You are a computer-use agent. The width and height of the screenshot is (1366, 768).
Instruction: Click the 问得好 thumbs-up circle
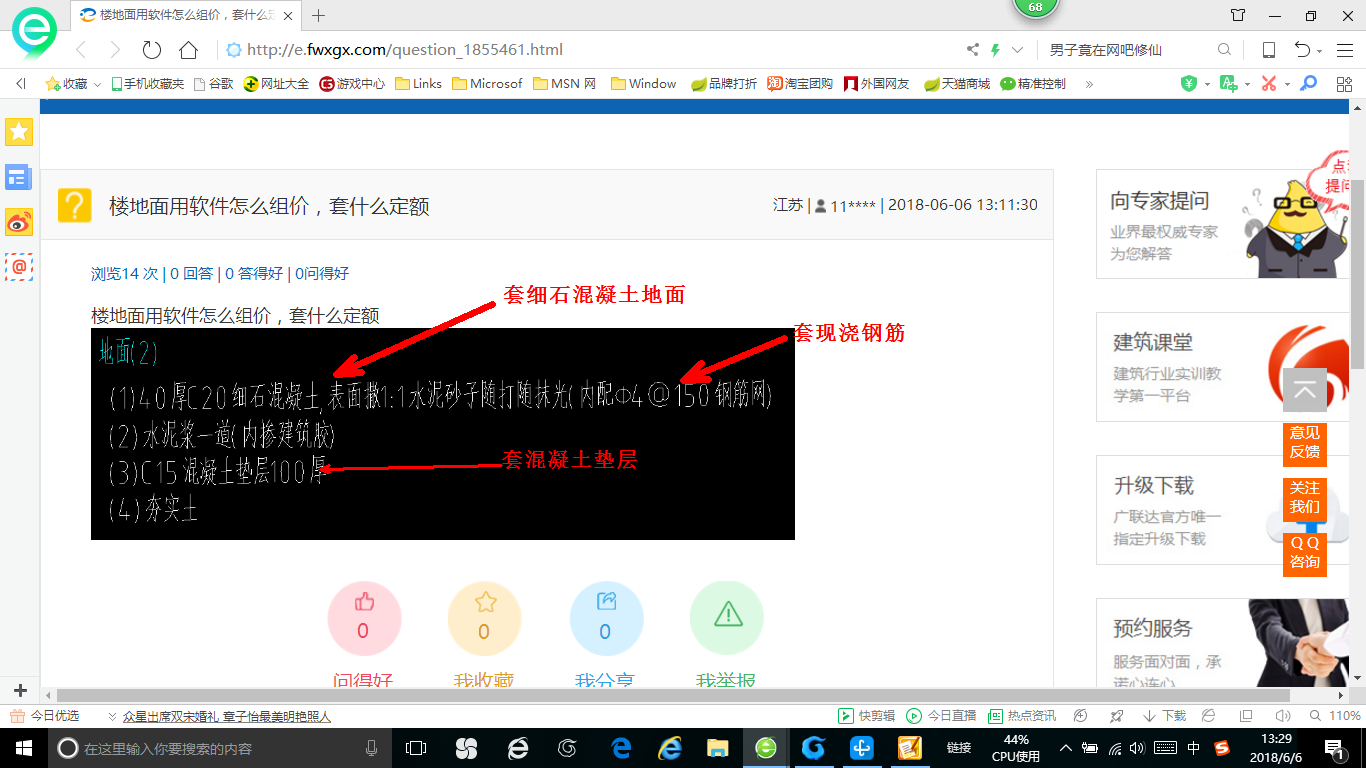click(364, 618)
